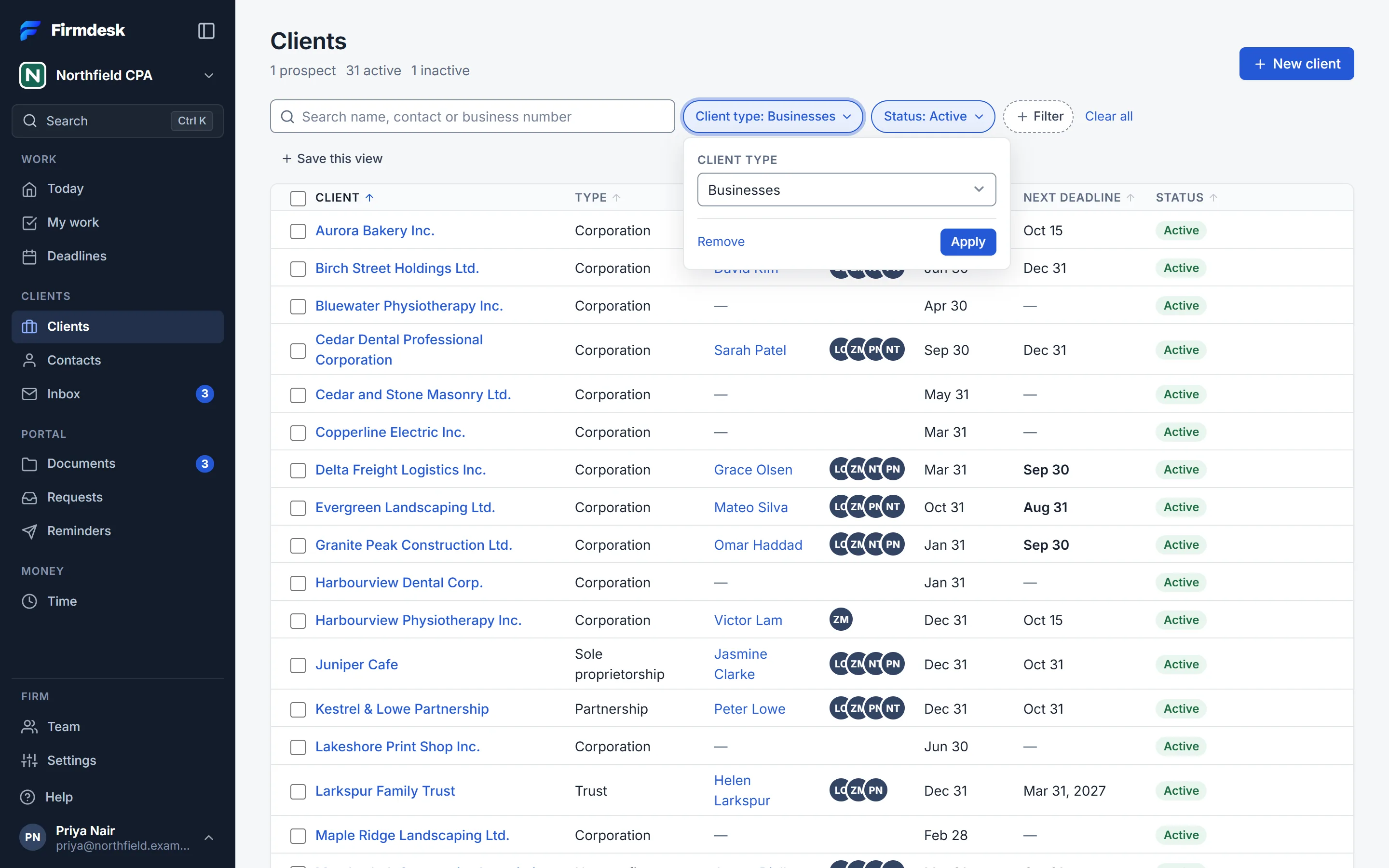Click the sidebar Search box
1389x868 pixels.
(x=117, y=121)
